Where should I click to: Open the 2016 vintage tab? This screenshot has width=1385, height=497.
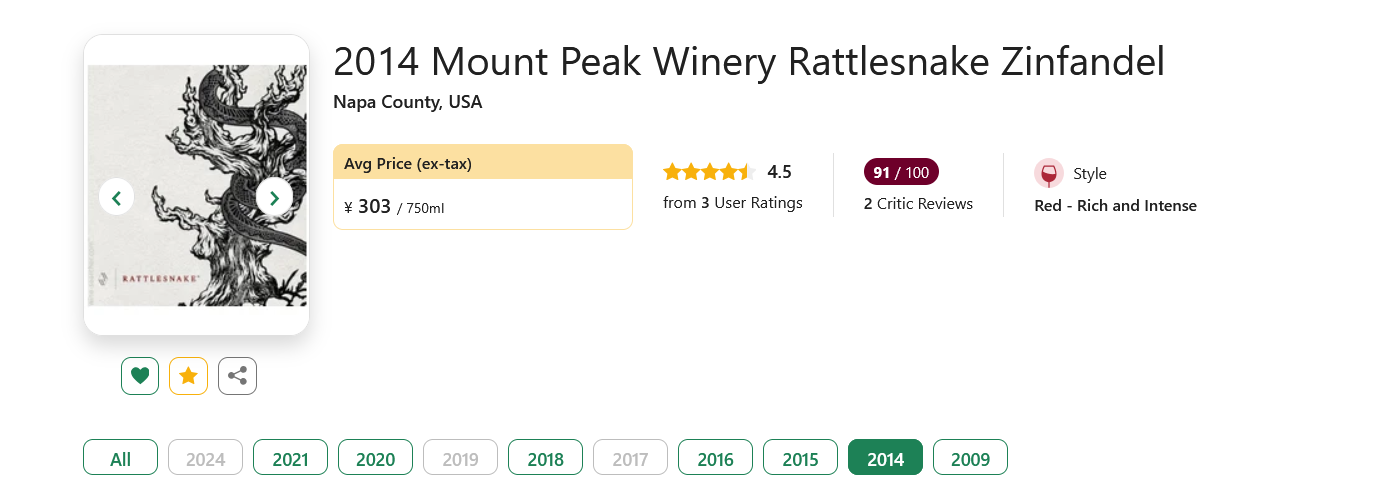pyautogui.click(x=715, y=458)
